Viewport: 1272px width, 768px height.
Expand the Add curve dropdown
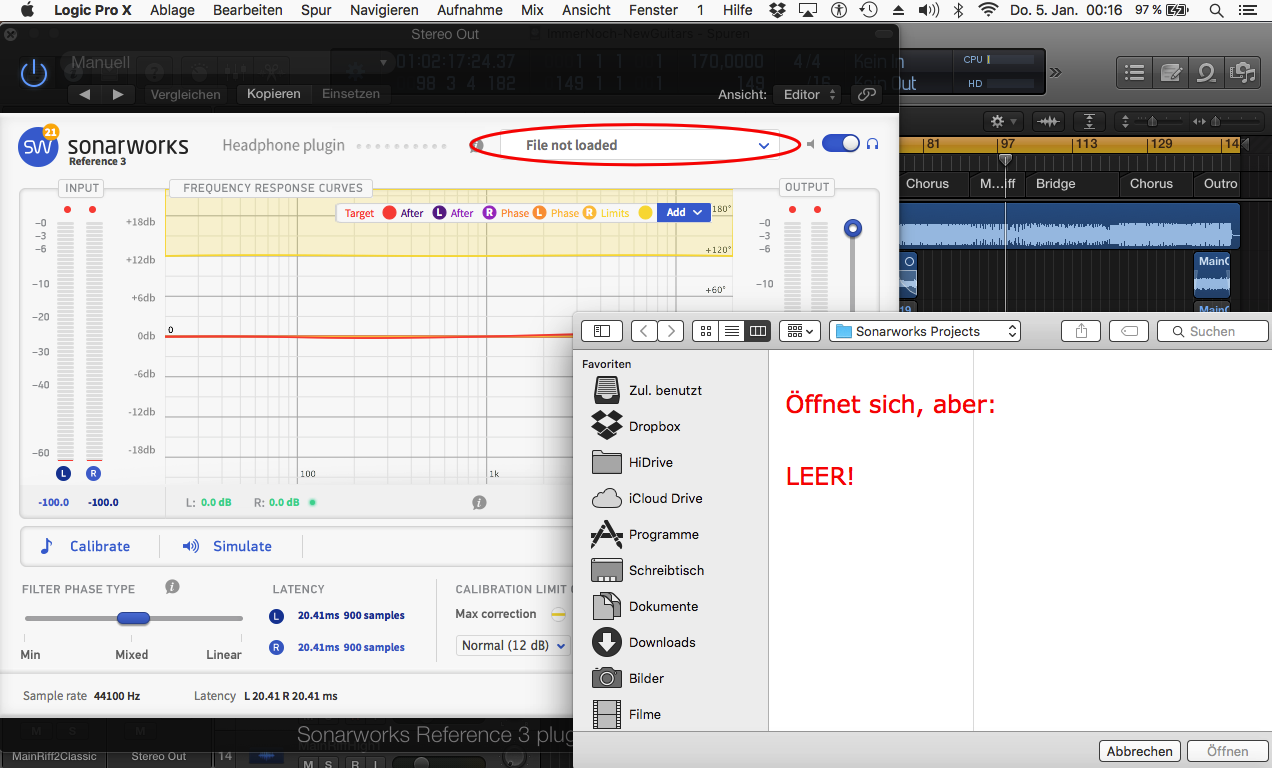coord(684,212)
